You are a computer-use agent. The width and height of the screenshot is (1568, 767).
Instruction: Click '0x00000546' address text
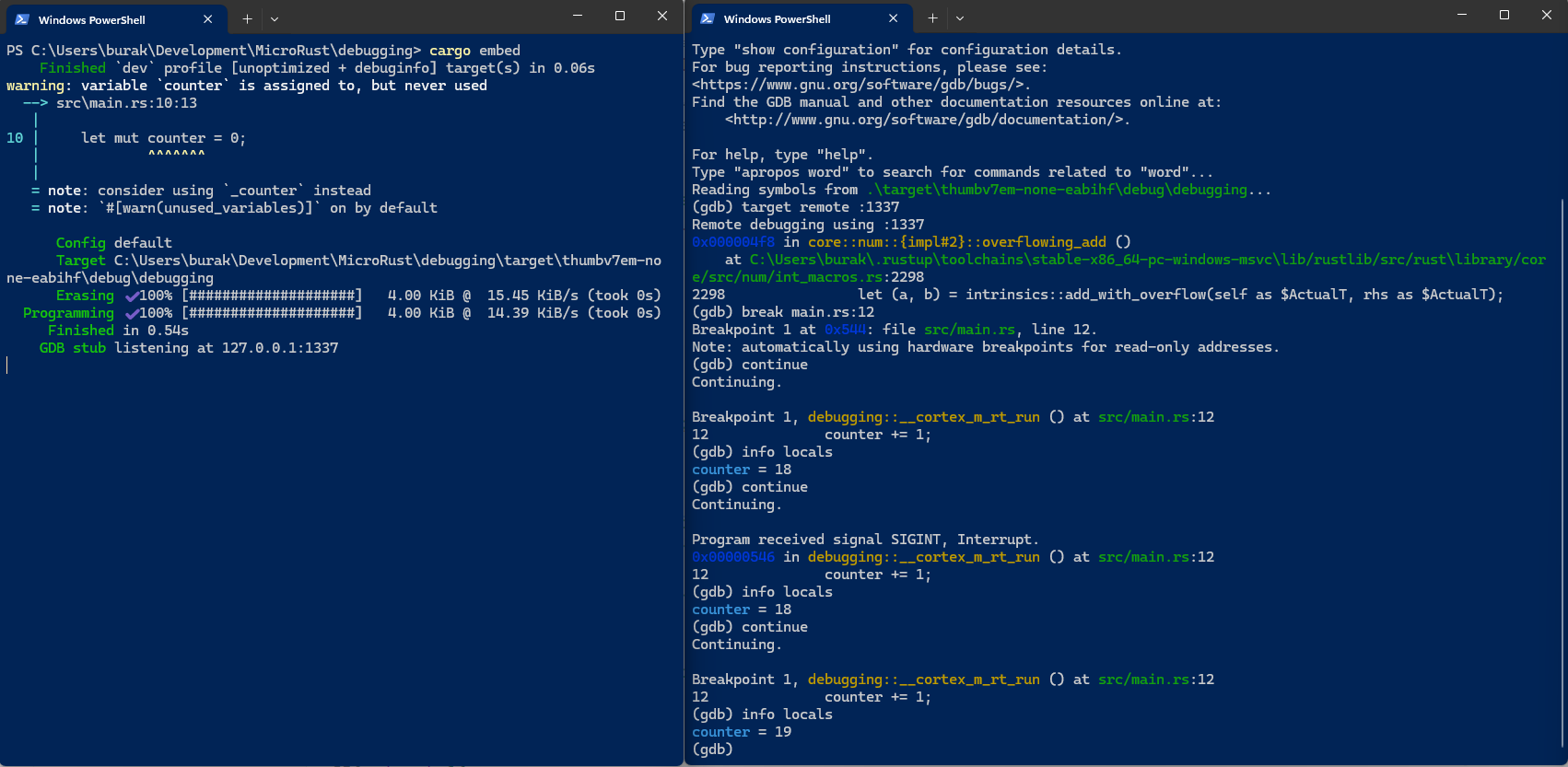click(x=733, y=557)
